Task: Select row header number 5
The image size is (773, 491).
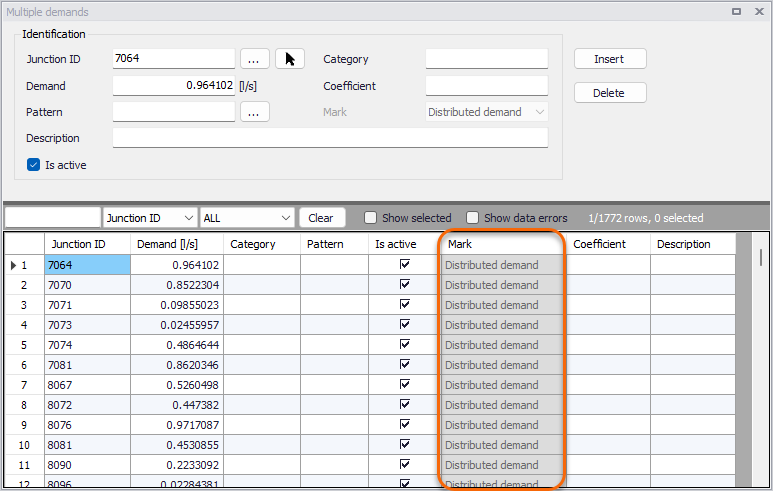Action: pyautogui.click(x=24, y=345)
